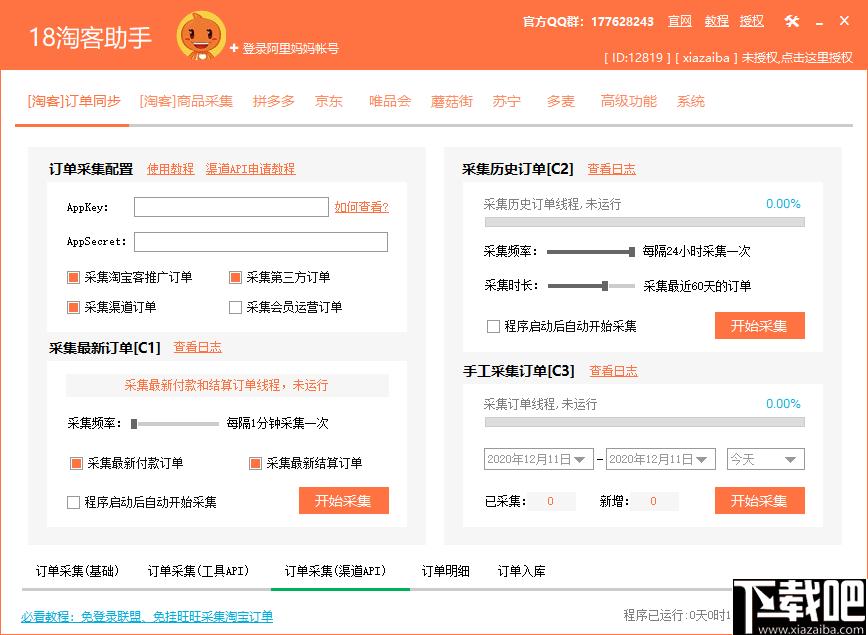Toggle 采集淘宝客推广订单 checkbox

[x=73, y=277]
